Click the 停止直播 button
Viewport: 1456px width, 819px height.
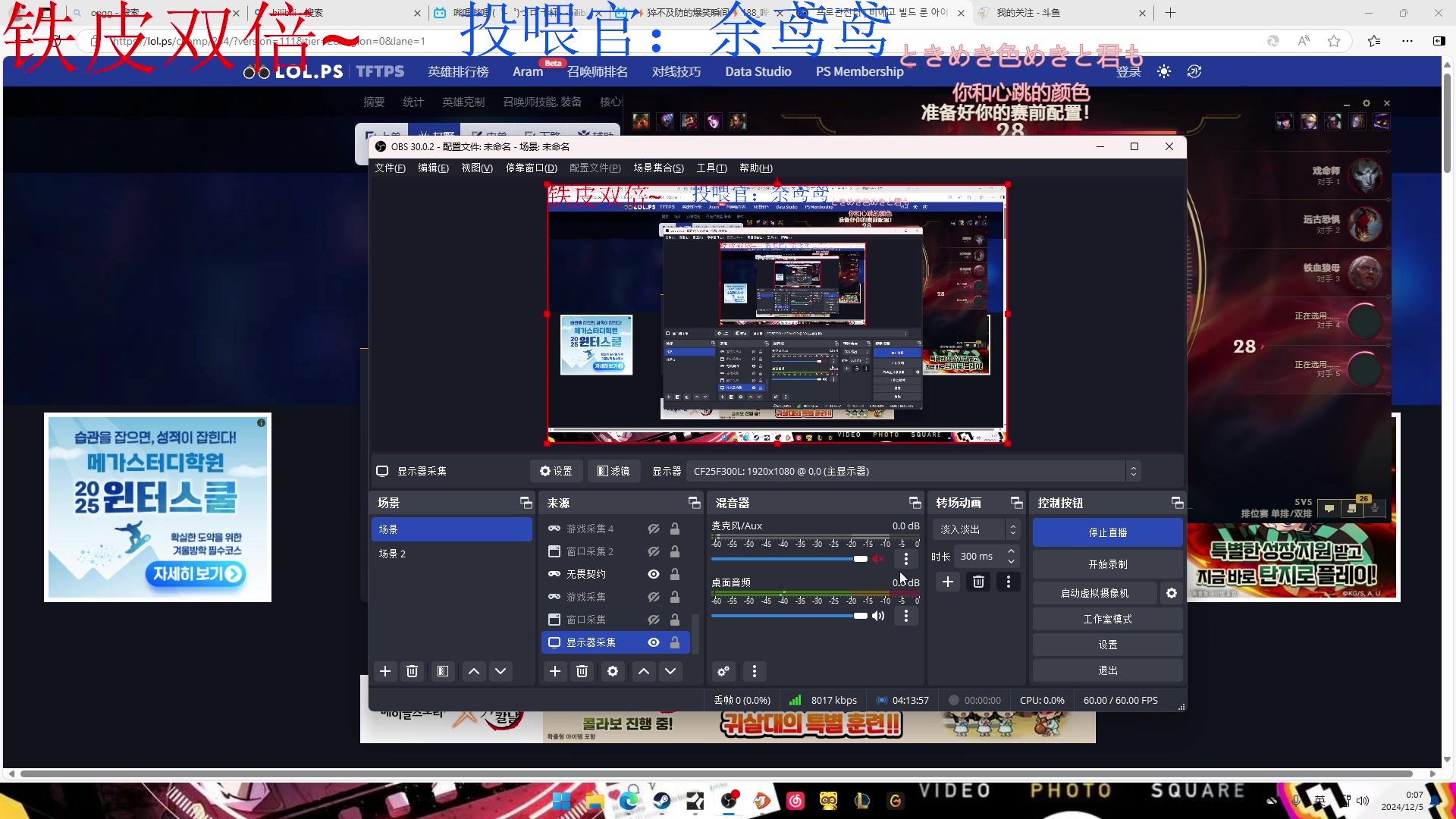tap(1107, 532)
